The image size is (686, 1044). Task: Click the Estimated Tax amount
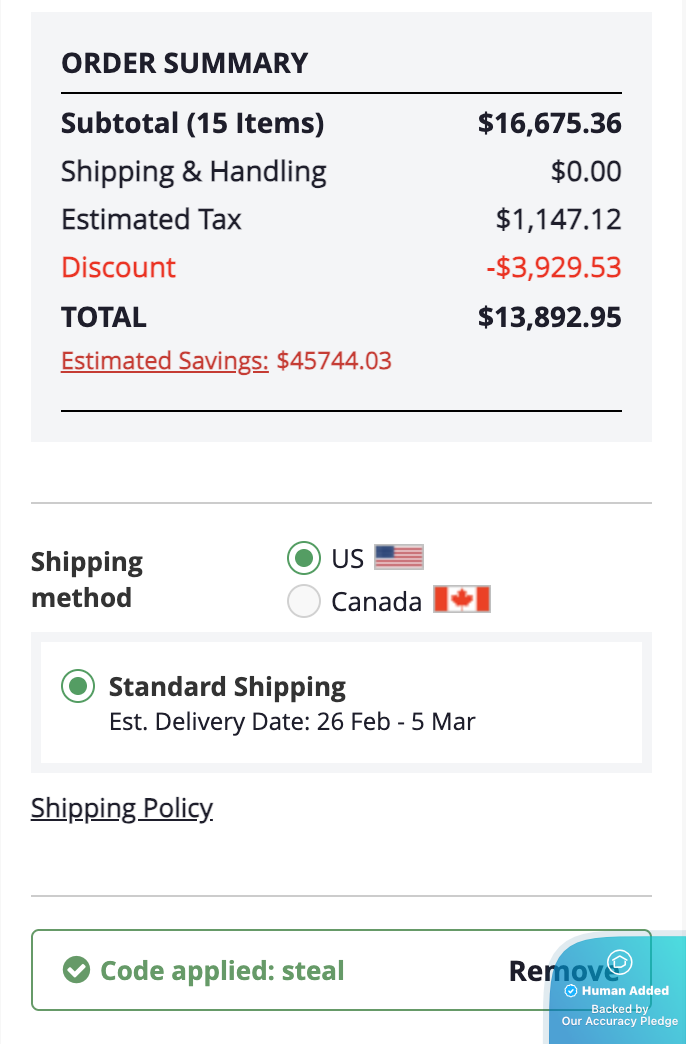coord(558,219)
